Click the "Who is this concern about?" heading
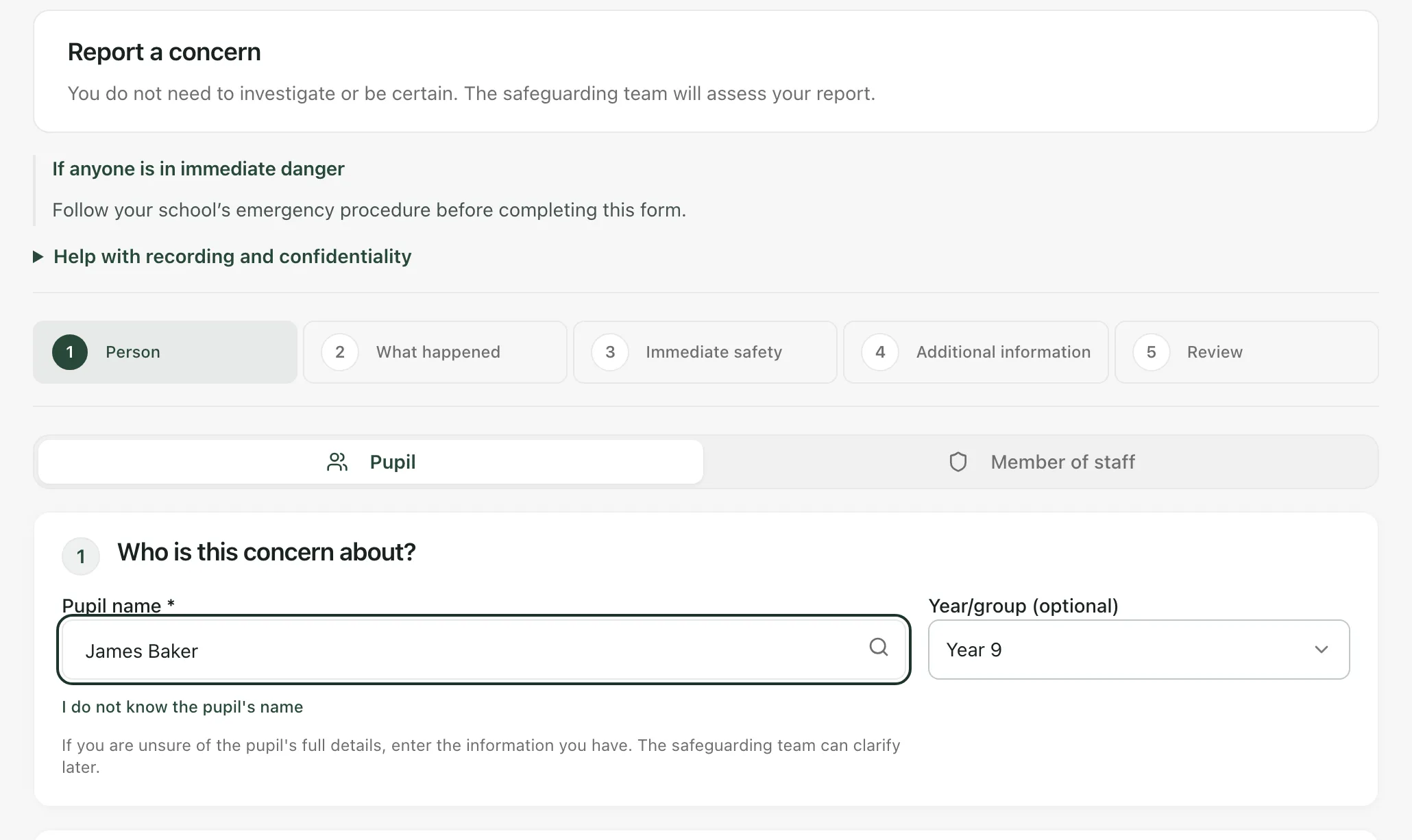The height and width of the screenshot is (840, 1412). click(x=267, y=552)
